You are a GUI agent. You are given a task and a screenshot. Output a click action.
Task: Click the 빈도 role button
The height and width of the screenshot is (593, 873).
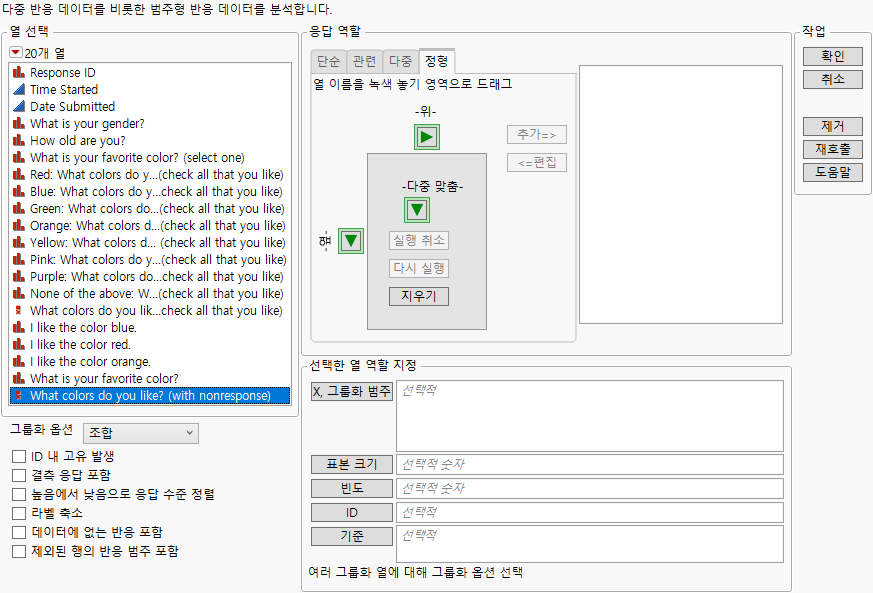click(352, 488)
